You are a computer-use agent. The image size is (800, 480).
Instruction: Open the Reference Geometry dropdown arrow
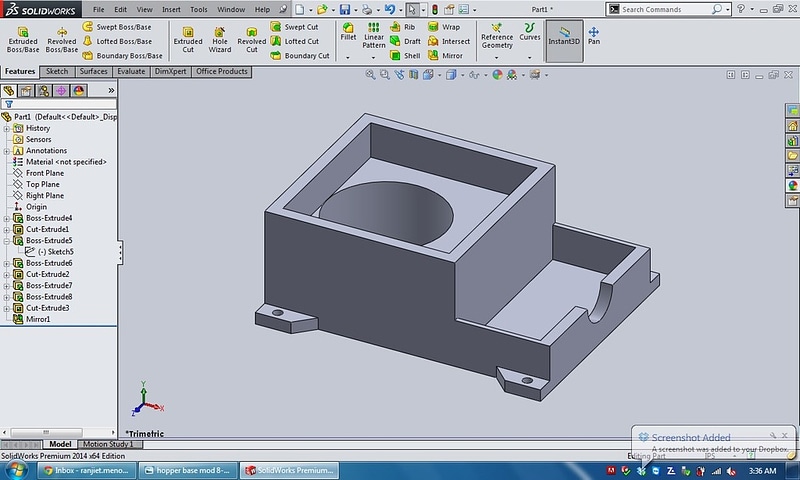(496, 58)
